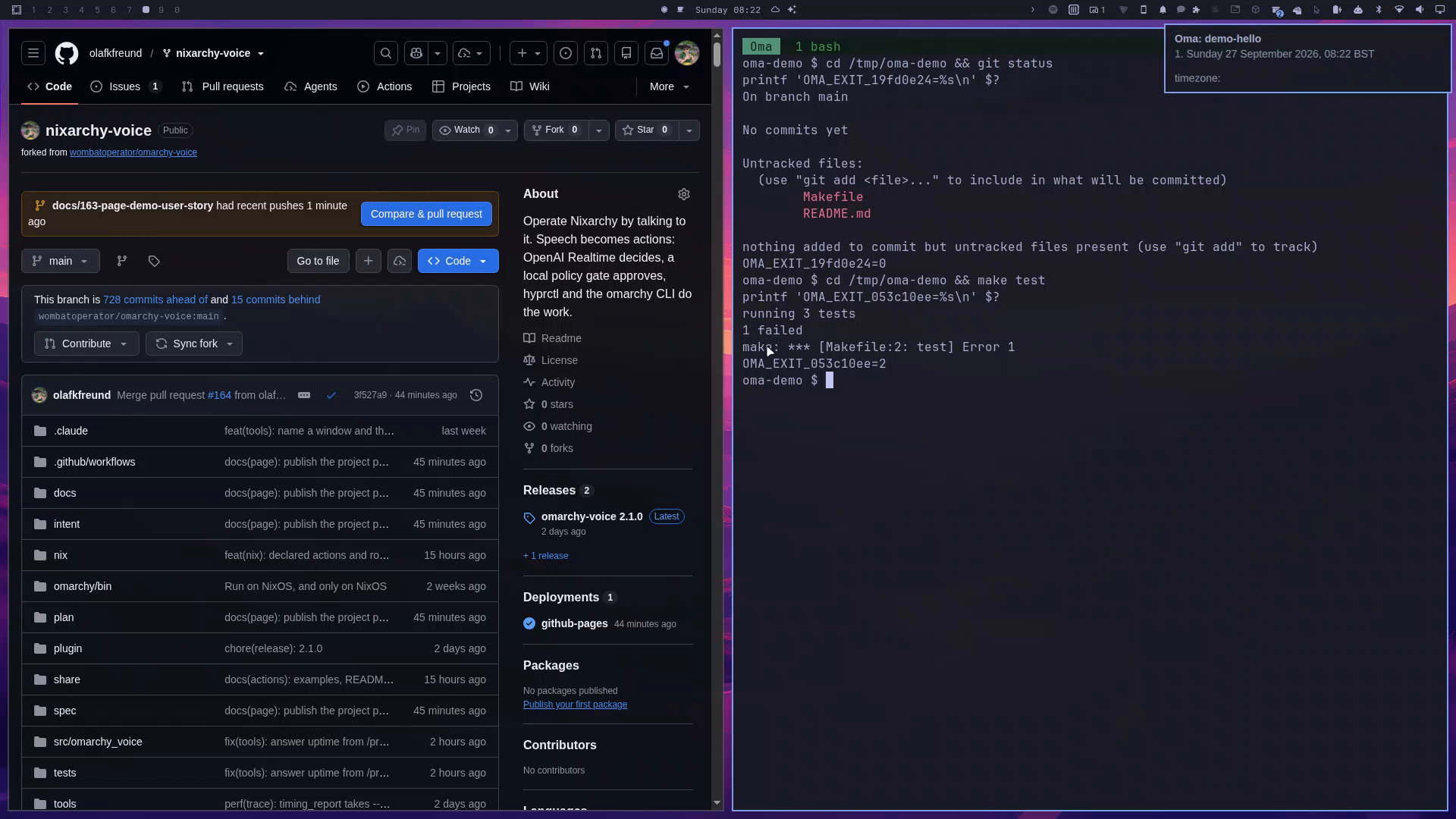The width and height of the screenshot is (1456, 819).
Task: Click Compare & pull request button
Action: 426,214
